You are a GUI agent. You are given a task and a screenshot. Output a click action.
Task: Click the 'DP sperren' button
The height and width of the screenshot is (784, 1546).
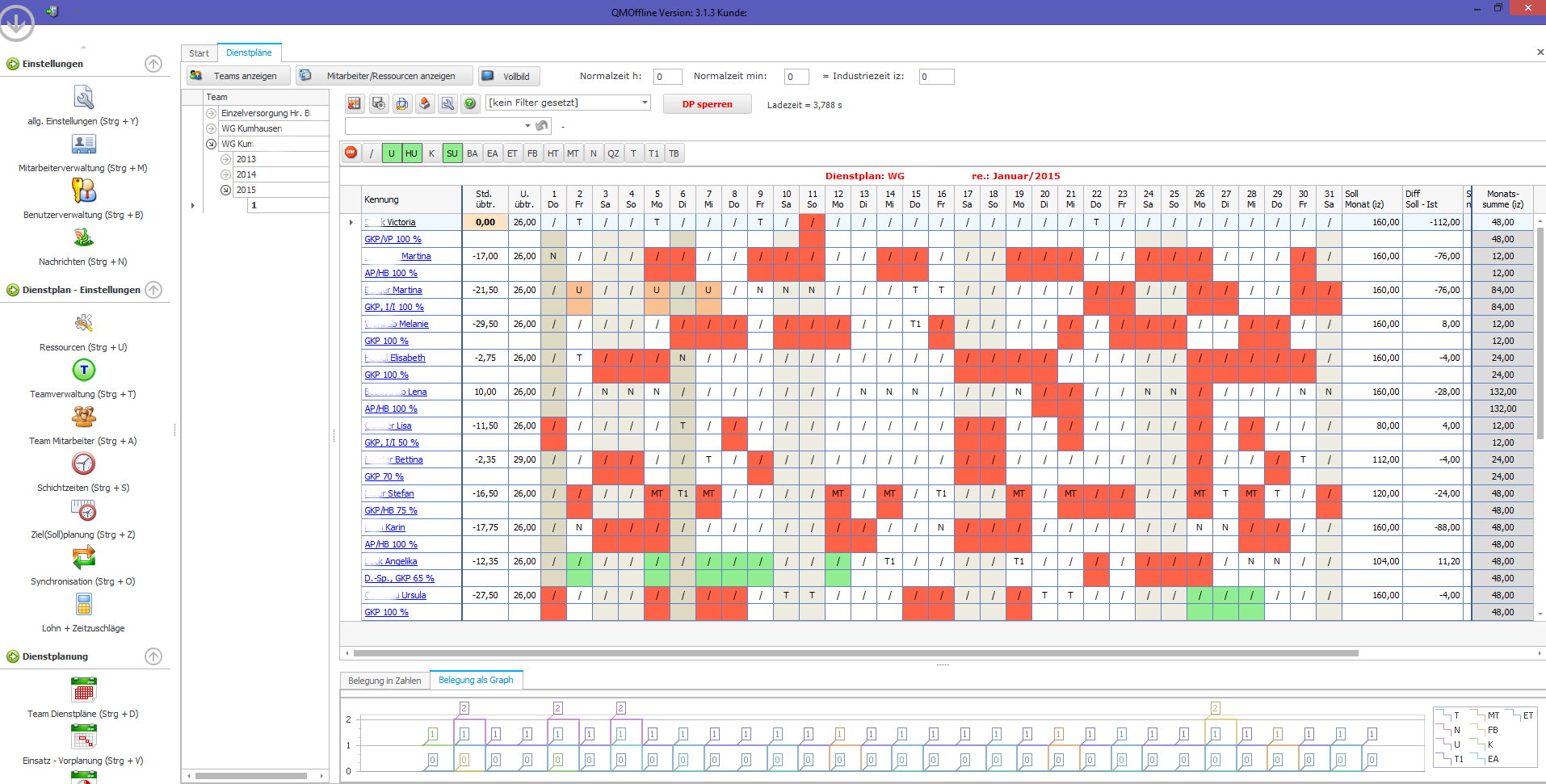click(x=707, y=104)
